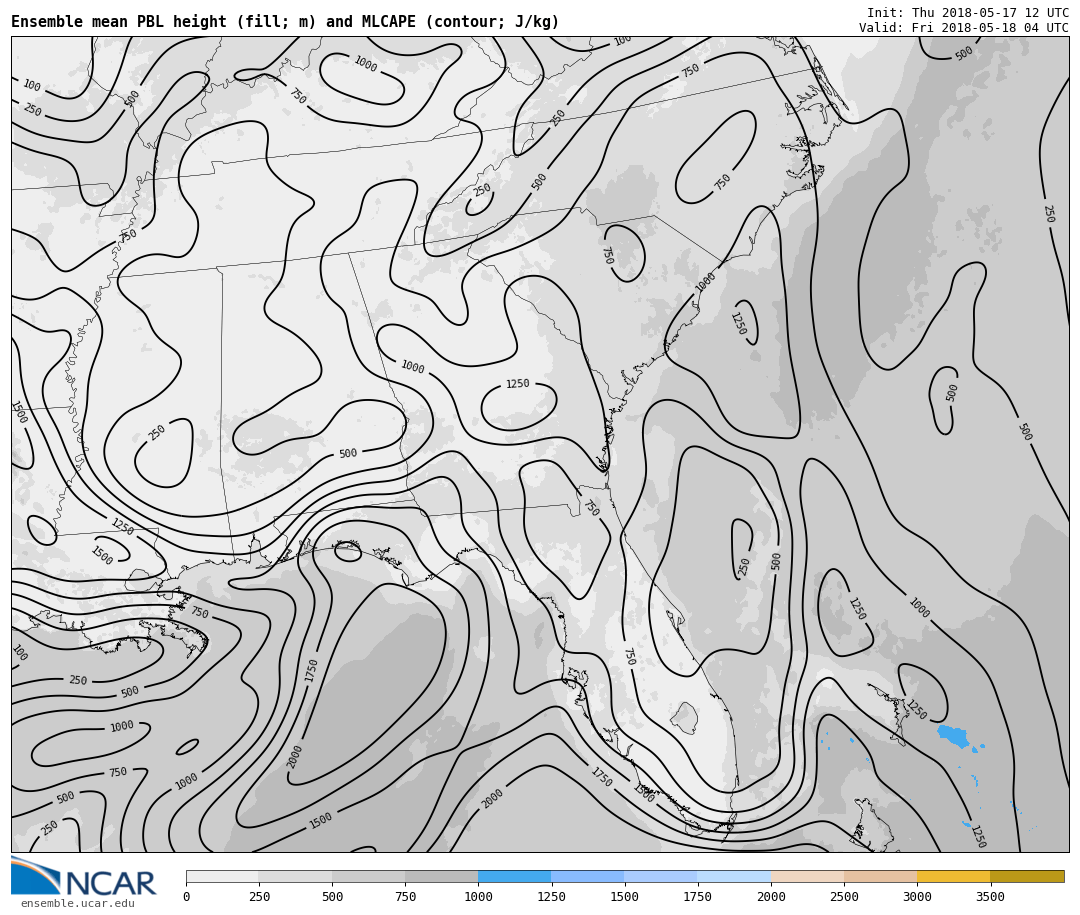Select the 'Valid: Fri 2018-05-18 04 UTC' text
1080x915 pixels.
(964, 28)
